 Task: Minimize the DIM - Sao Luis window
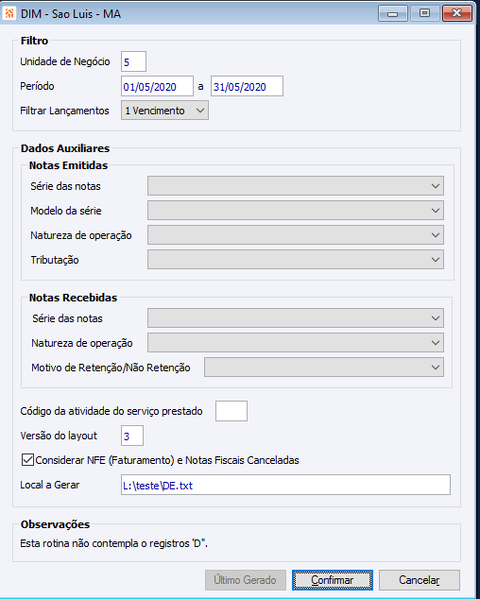click(x=392, y=14)
